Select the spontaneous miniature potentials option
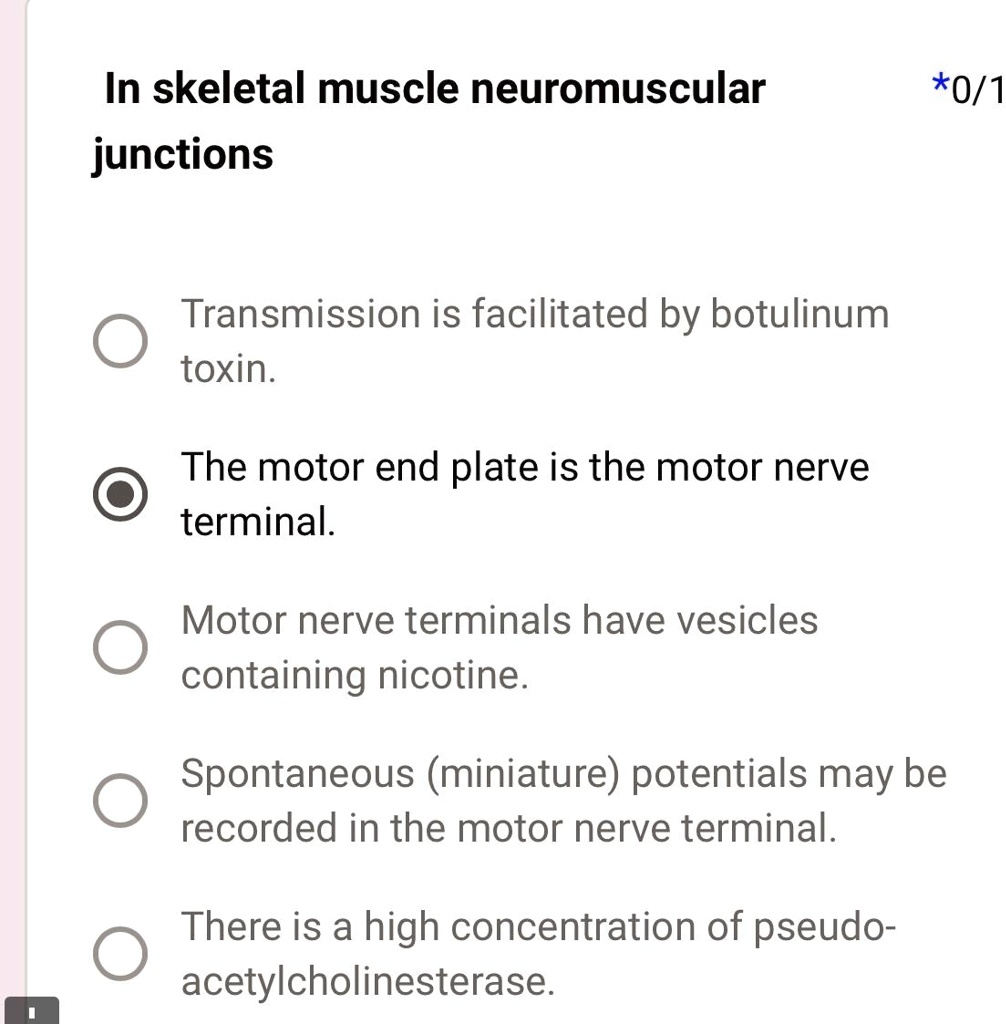The image size is (1006, 1024). click(x=120, y=800)
